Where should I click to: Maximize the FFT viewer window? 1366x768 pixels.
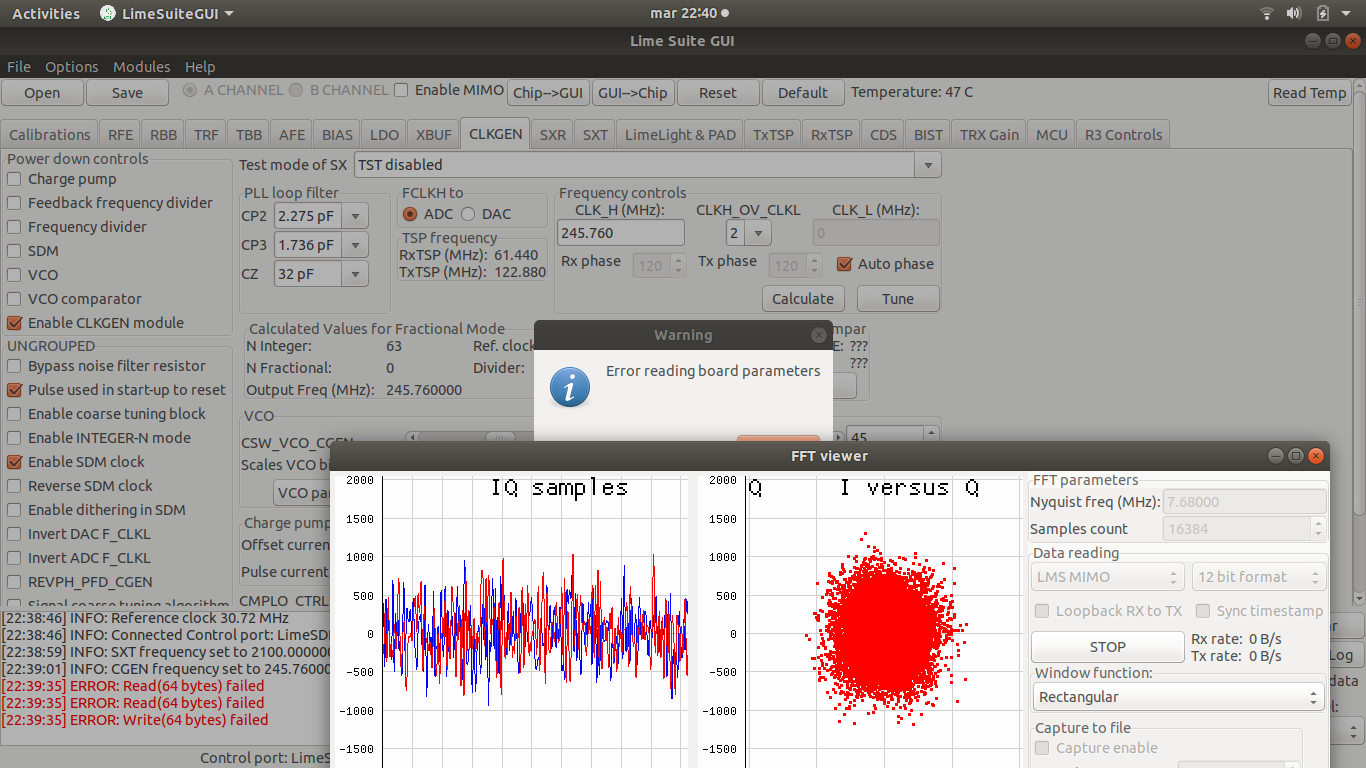1295,456
